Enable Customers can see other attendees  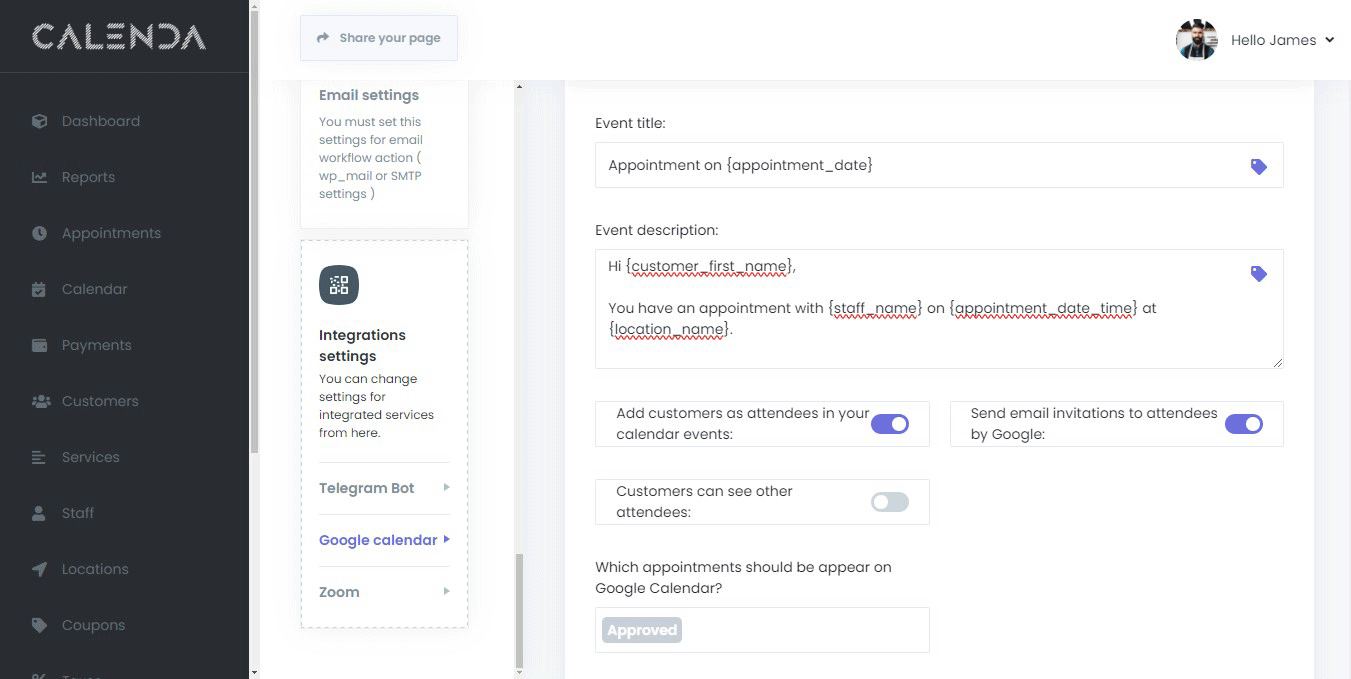890,502
